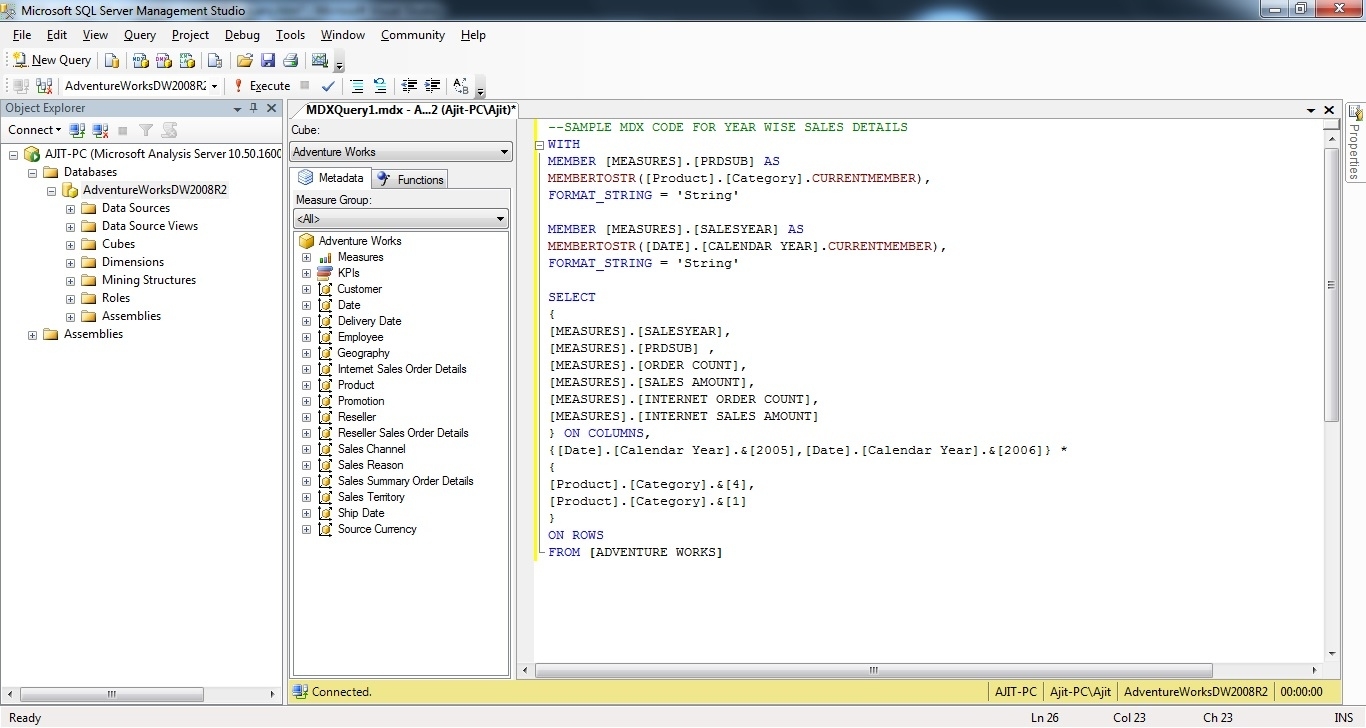Switch to the Functions tab
Viewport: 1366px width, 728px height.
click(x=410, y=180)
